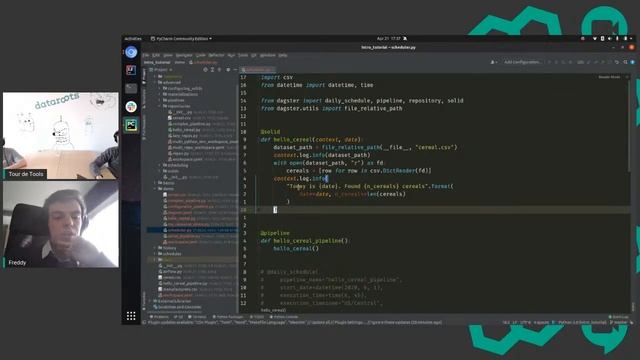Toggle Reader Mode in the editor
The image size is (640, 360).
point(609,77)
